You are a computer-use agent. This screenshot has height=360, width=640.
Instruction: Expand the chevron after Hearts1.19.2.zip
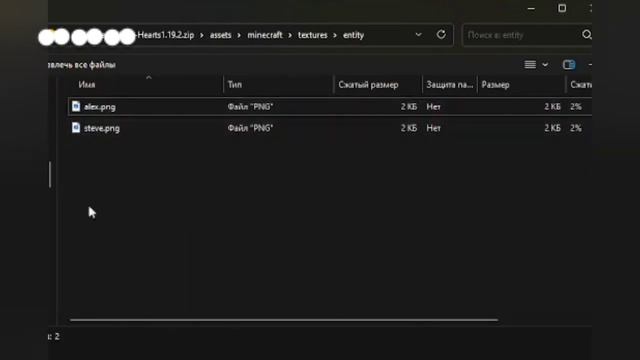click(202, 36)
